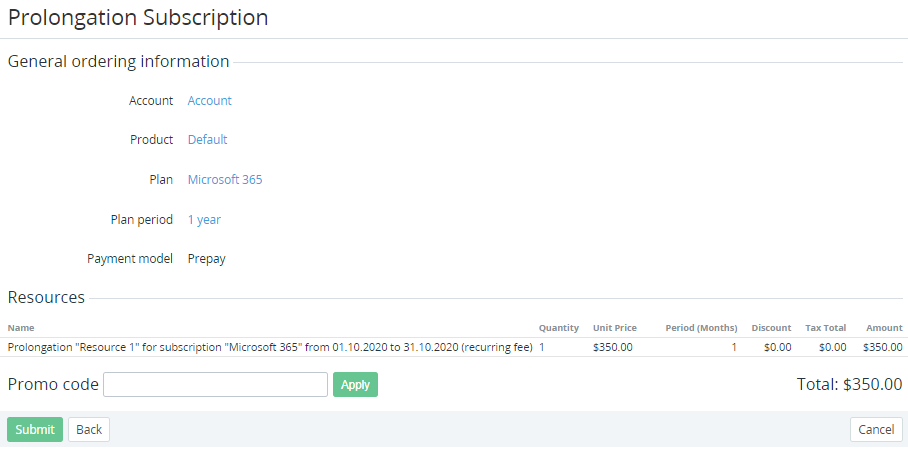Click the Amount column header
Viewport: 908px width, 454px height.
coord(884,328)
